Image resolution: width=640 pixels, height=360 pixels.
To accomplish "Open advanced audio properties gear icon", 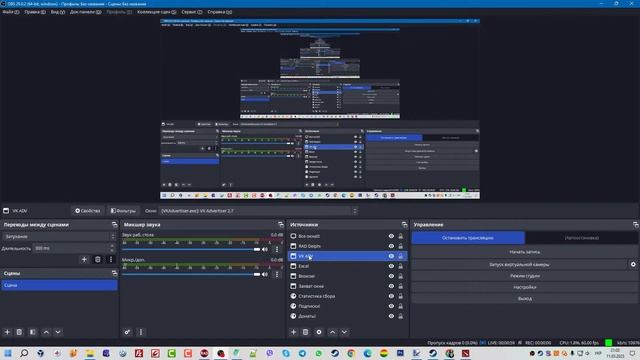I will tap(127, 332).
